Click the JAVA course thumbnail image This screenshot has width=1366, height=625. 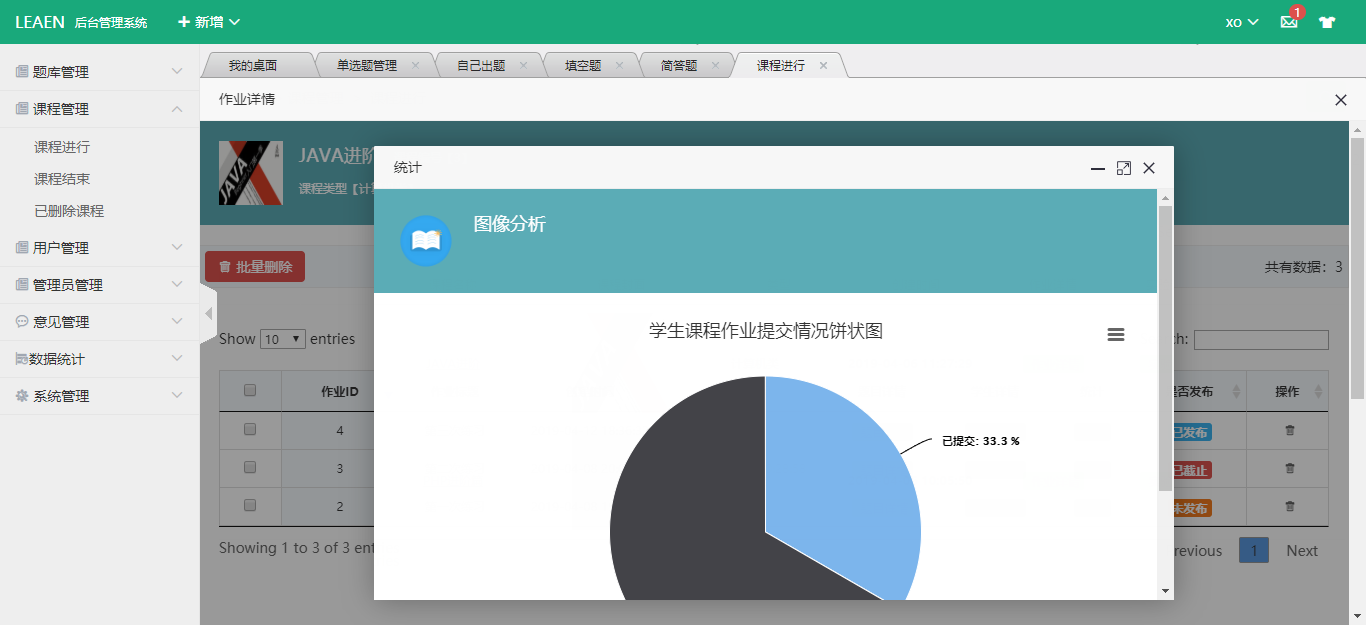(x=250, y=173)
